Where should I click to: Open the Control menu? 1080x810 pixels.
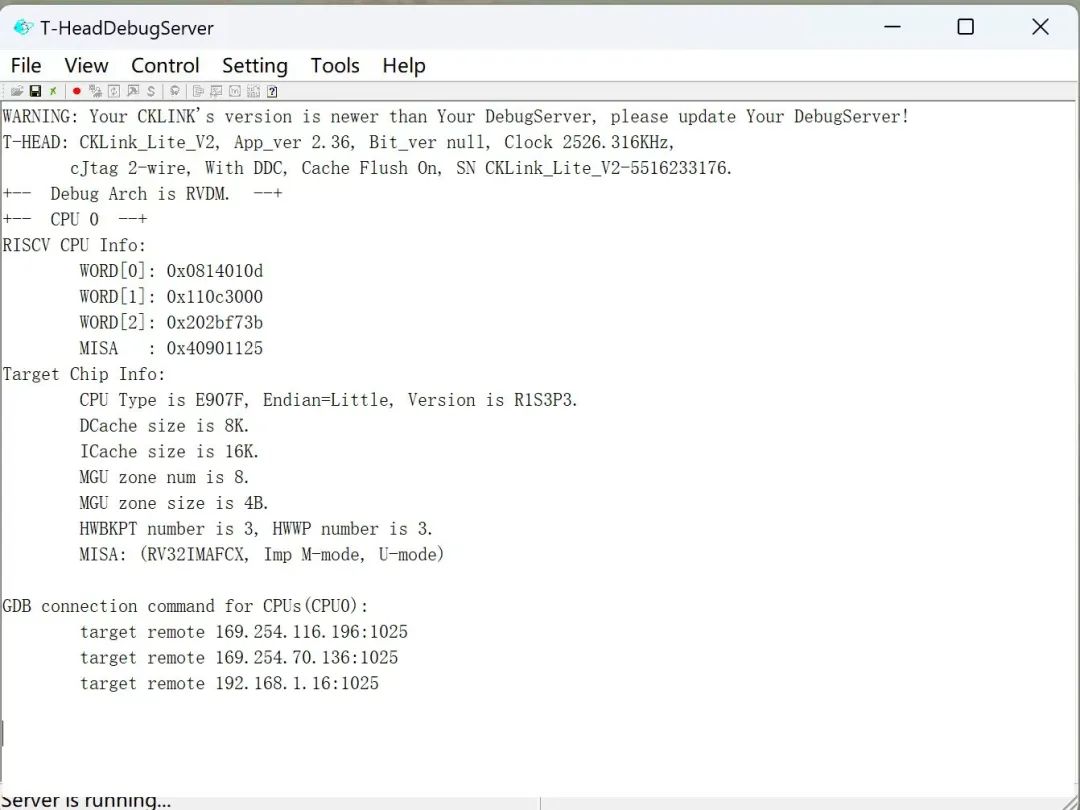(165, 65)
